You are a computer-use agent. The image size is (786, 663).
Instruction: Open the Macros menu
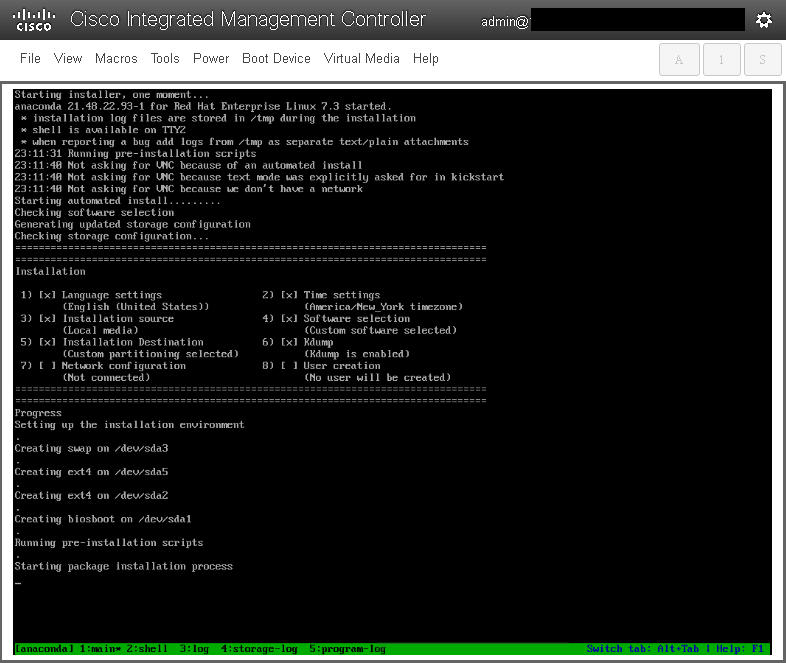[x=116, y=59]
